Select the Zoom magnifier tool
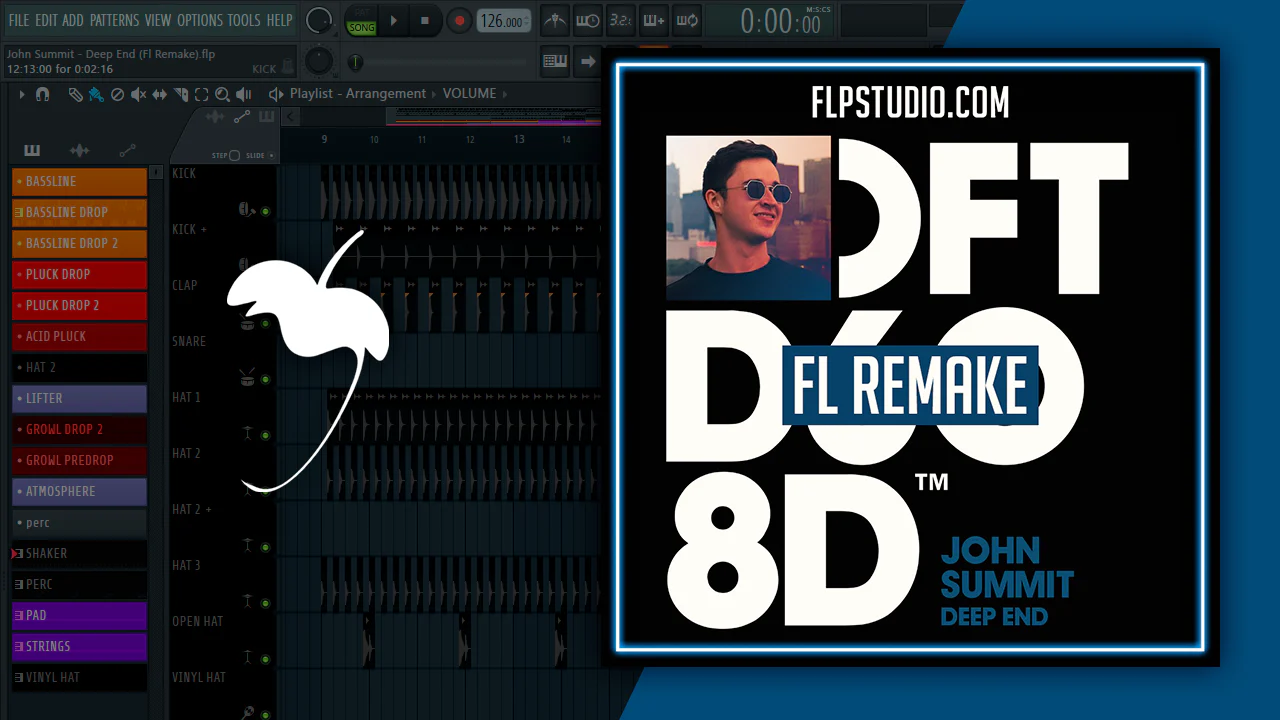Screen dimensions: 1280x720 (222, 94)
